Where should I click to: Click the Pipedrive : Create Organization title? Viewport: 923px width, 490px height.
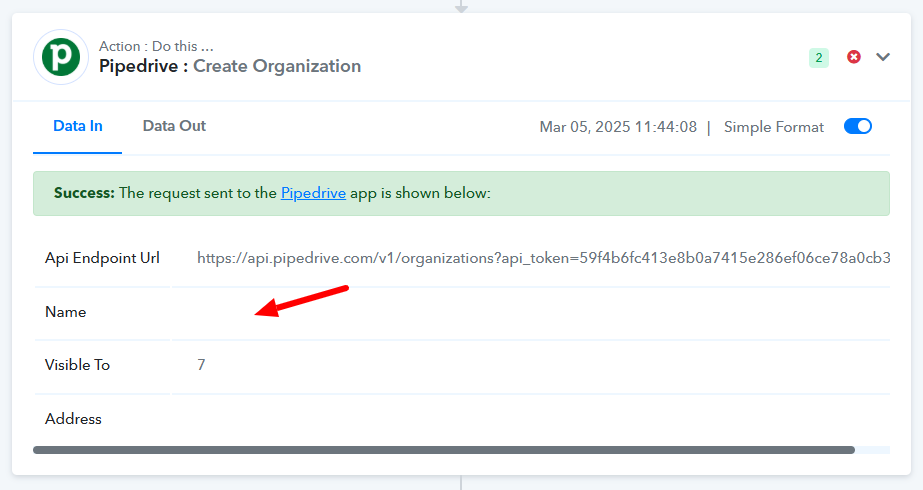[x=230, y=66]
